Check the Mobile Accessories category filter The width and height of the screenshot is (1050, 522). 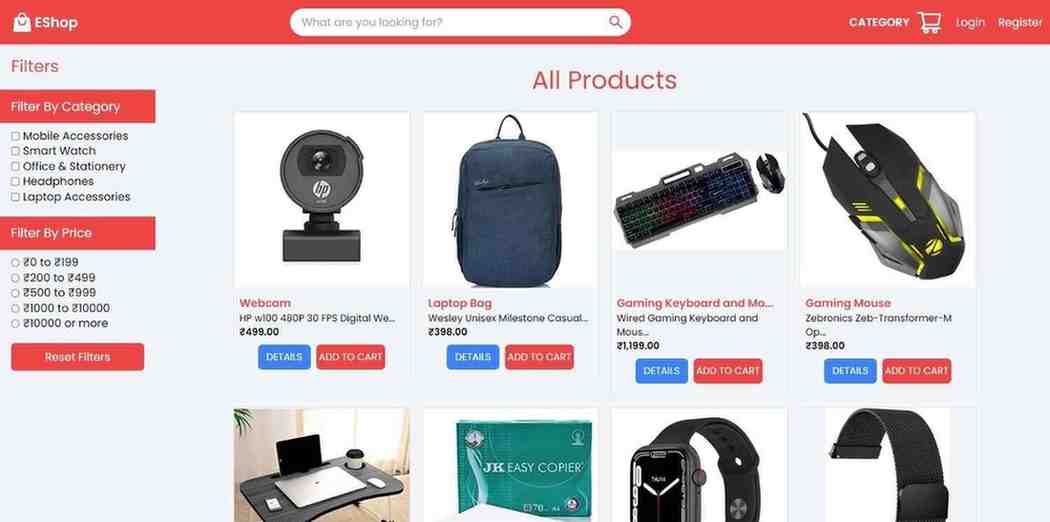click(x=15, y=136)
